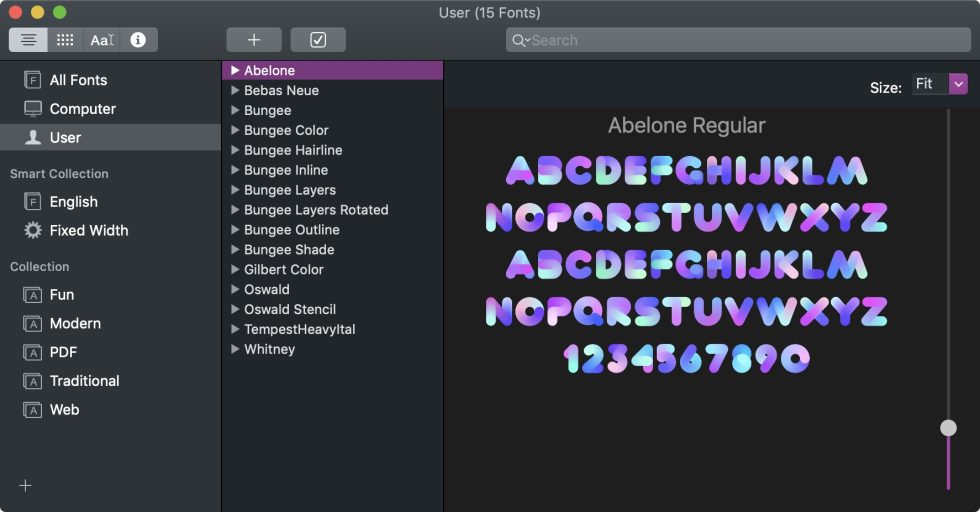Select TempestHeavyItal font
Image resolution: width=980 pixels, height=512 pixels.
tap(299, 329)
